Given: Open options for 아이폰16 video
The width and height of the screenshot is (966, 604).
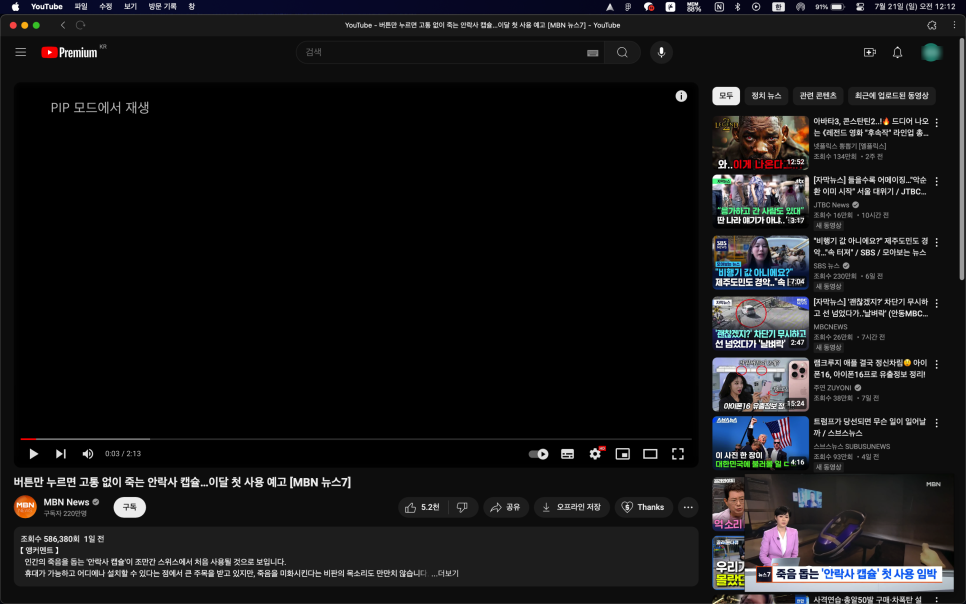Looking at the screenshot, I should point(936,364).
